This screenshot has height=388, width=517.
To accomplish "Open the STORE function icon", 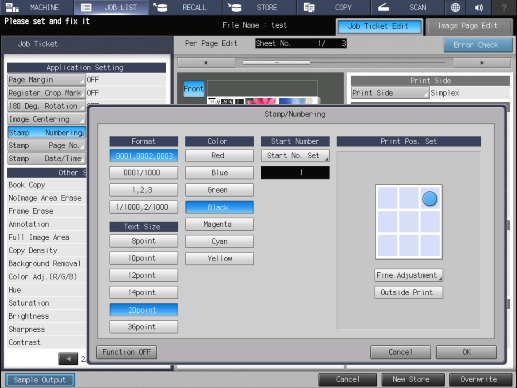I will (x=234, y=7).
